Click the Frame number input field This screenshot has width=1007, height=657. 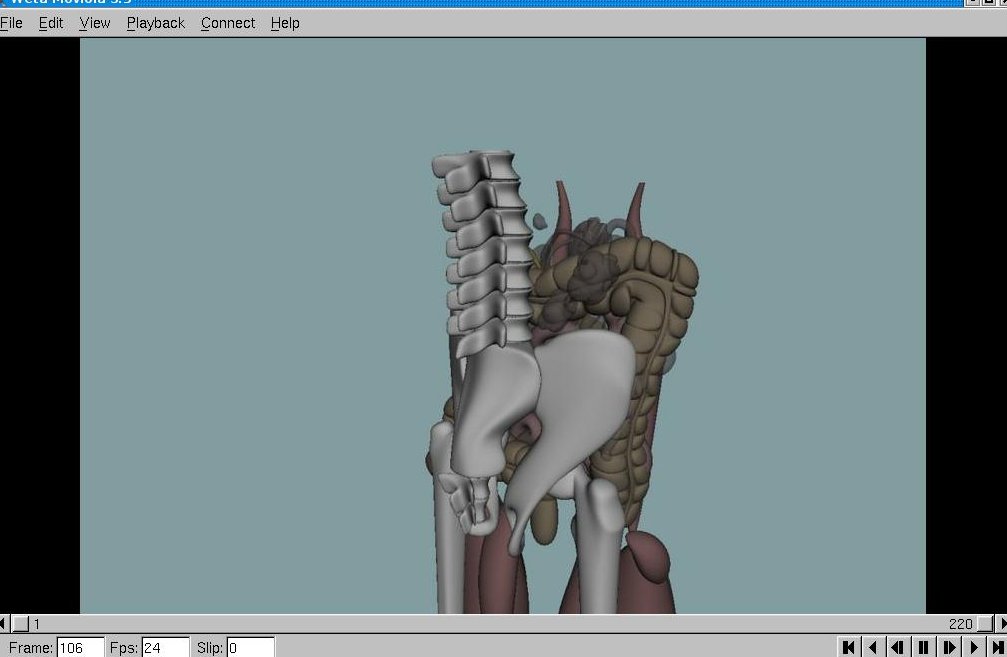point(80,648)
